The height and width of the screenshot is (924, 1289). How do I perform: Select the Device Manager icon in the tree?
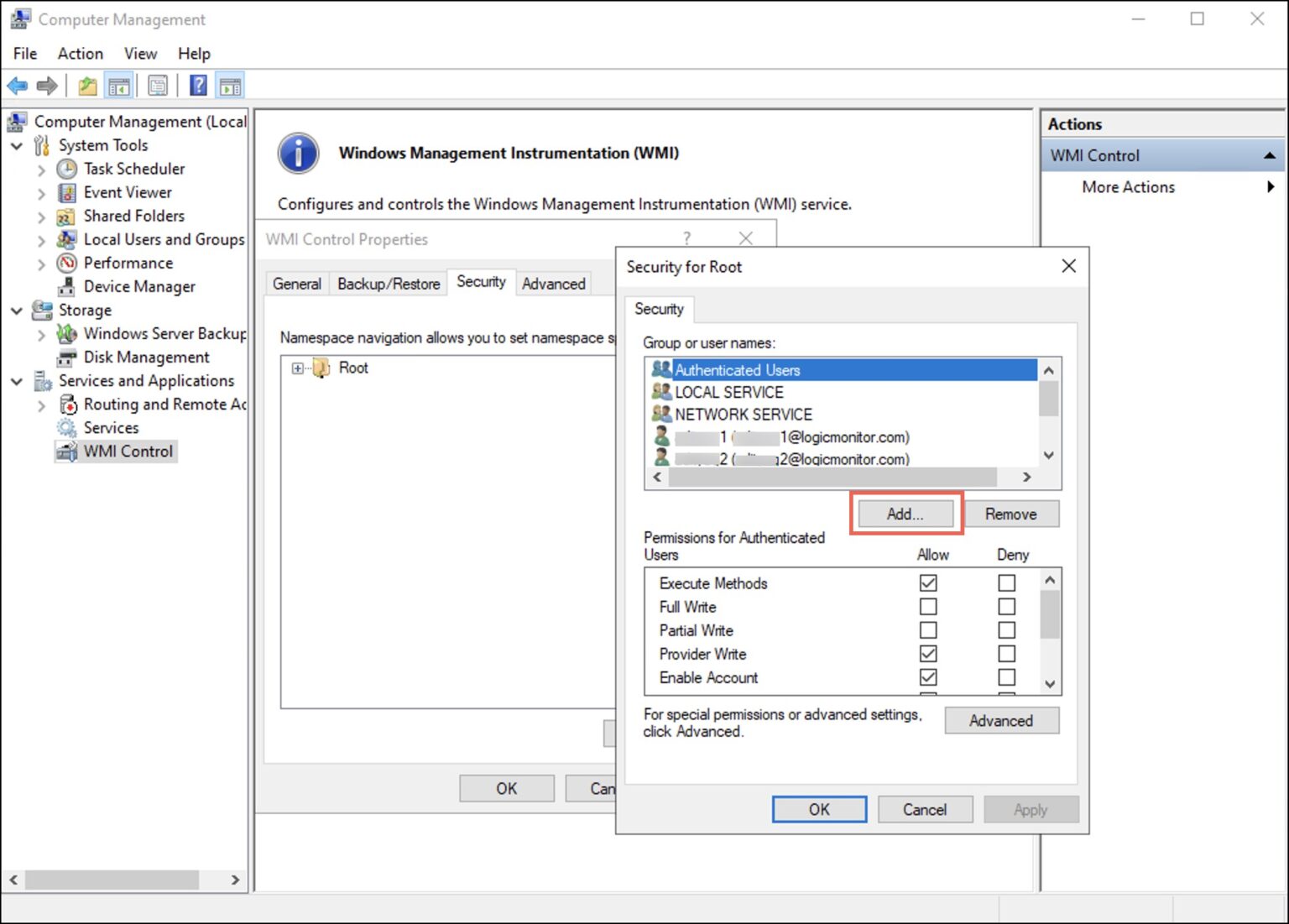click(x=66, y=286)
